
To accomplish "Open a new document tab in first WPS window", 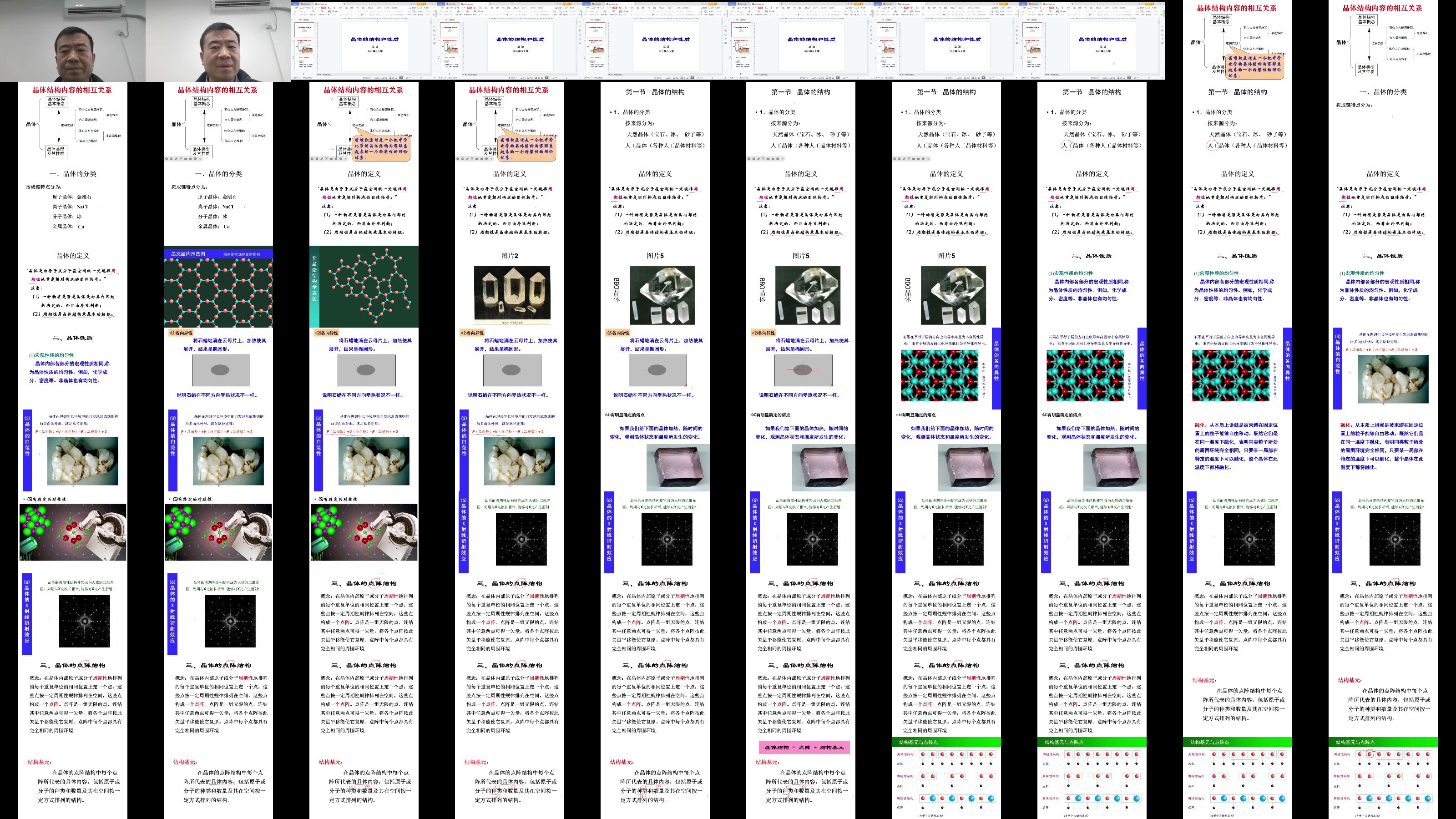I will 345,4.
